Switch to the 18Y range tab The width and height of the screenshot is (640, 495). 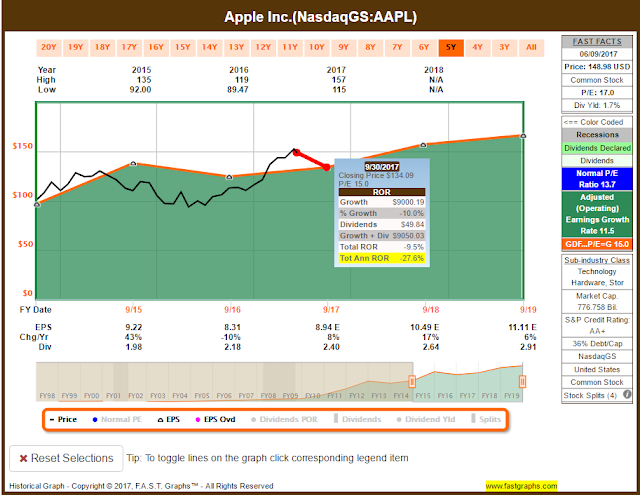pyautogui.click(x=102, y=47)
